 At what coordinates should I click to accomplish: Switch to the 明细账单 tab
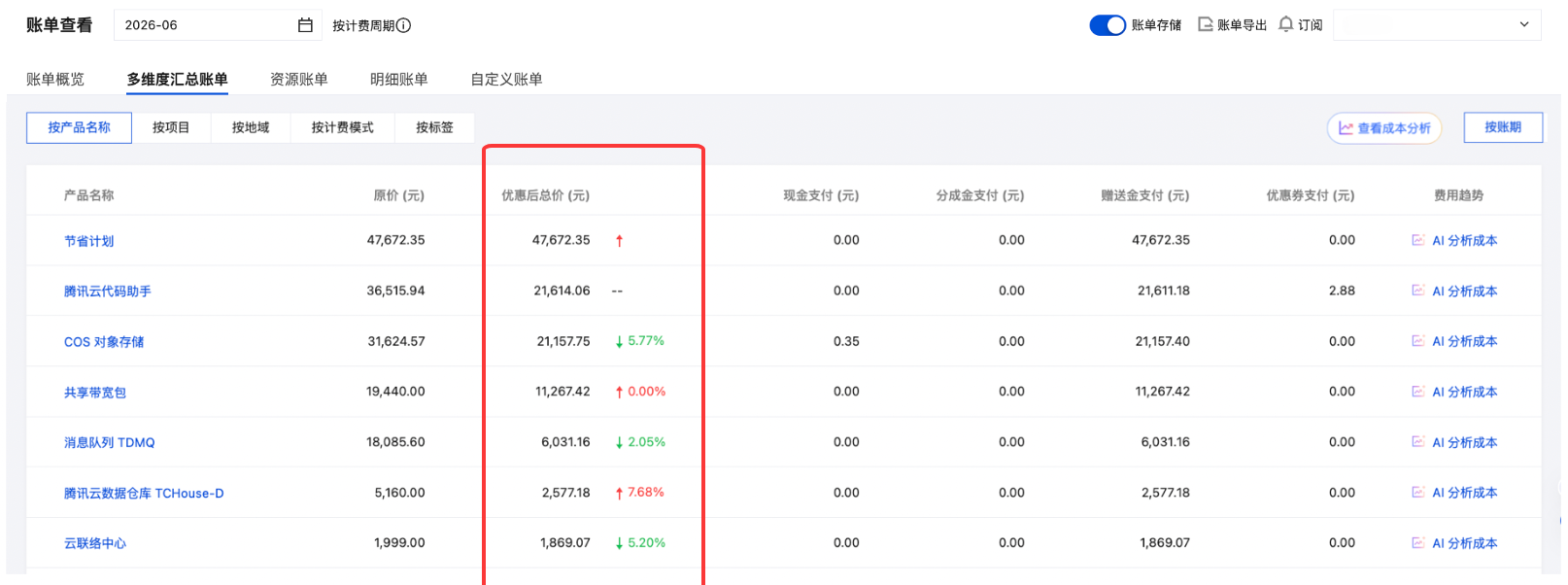(x=399, y=79)
